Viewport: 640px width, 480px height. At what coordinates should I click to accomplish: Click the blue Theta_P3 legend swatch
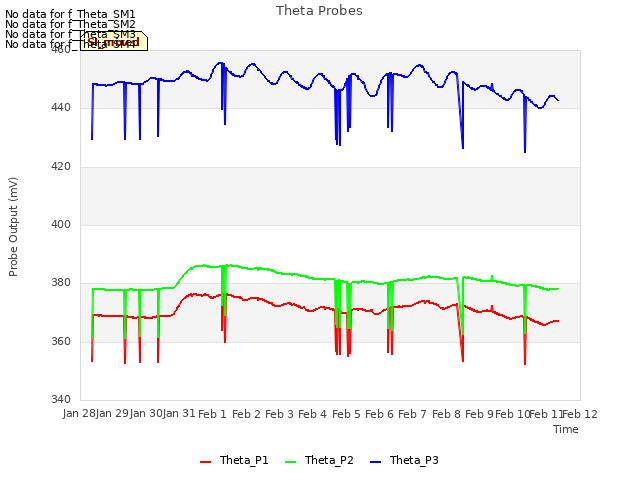pos(376,462)
